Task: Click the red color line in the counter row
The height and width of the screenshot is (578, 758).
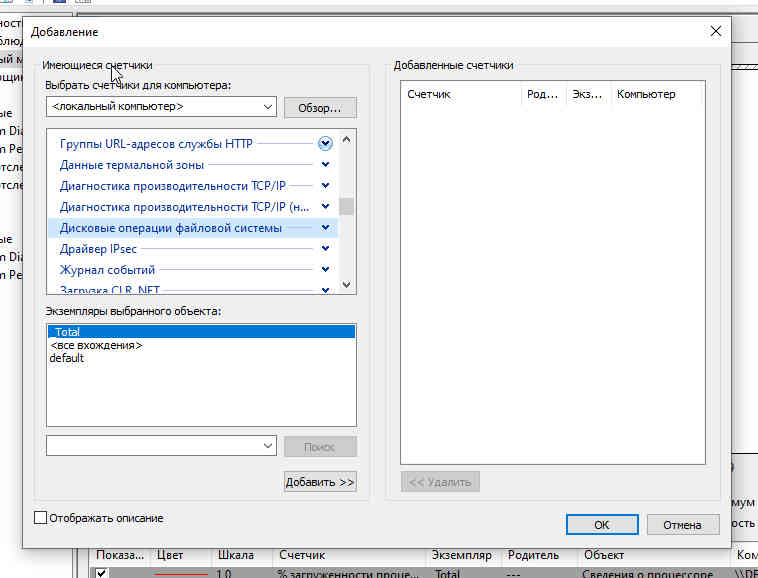Action: (x=181, y=574)
